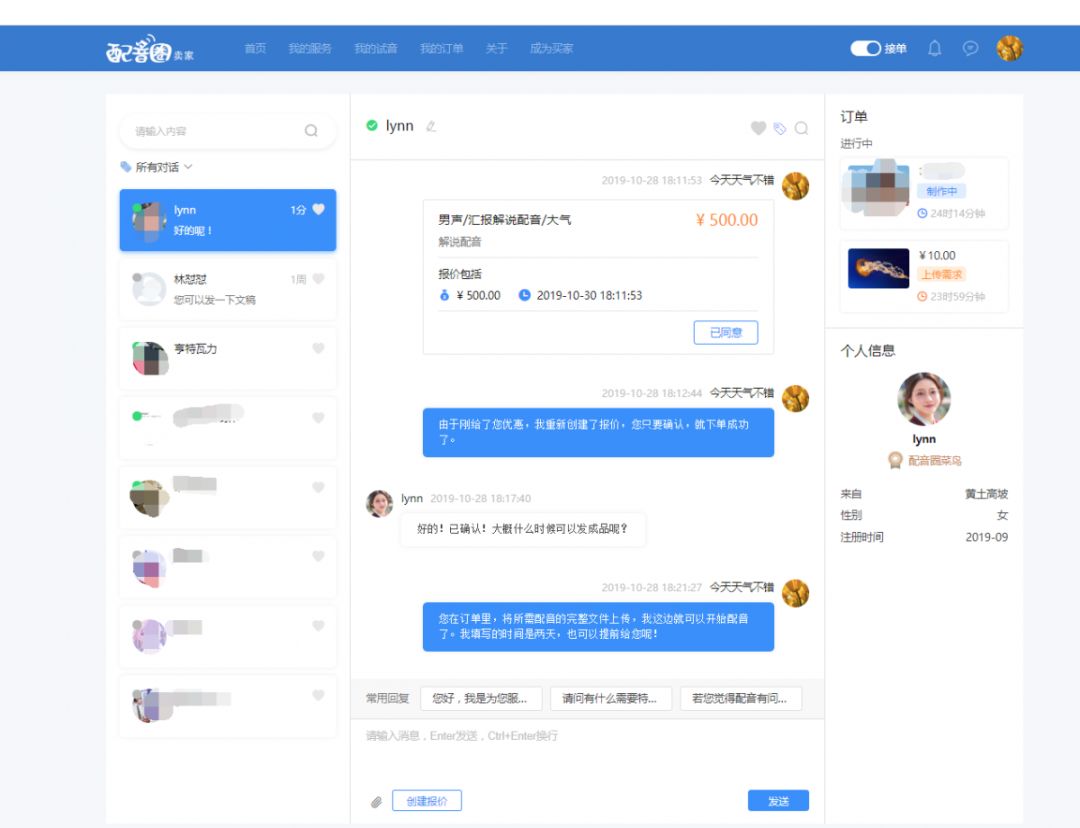Click the 发送 send button

(778, 801)
